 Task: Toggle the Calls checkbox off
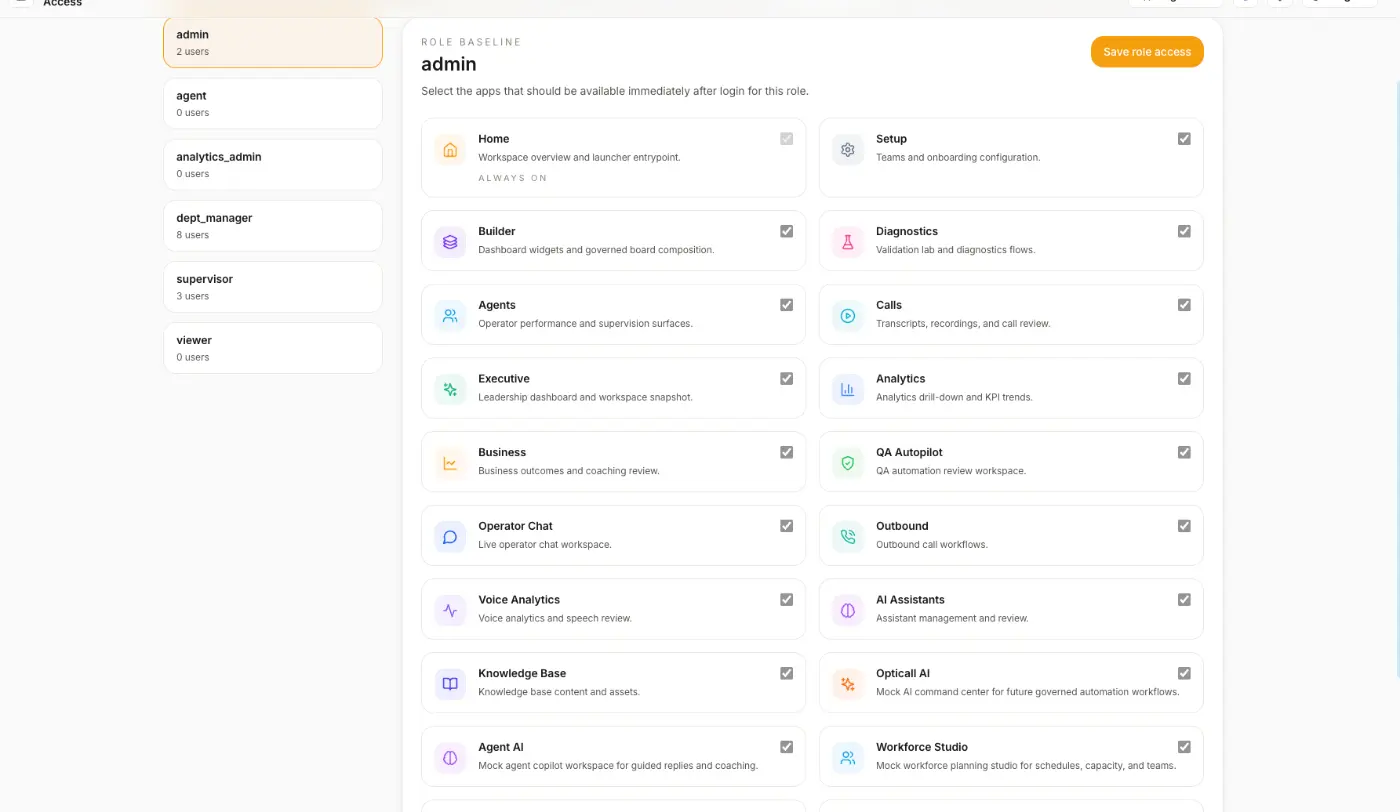pyautogui.click(x=1184, y=305)
